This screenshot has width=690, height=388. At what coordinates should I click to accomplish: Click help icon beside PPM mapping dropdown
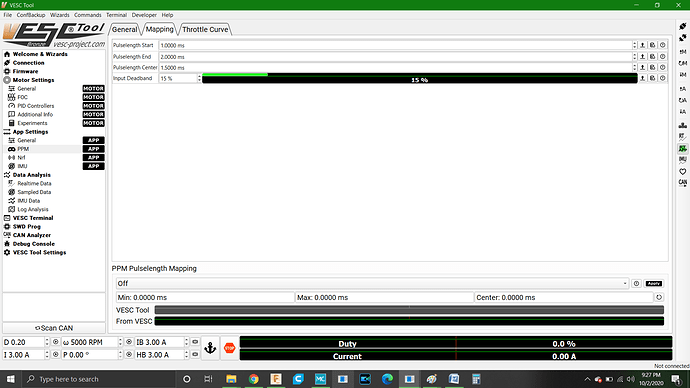coord(636,284)
